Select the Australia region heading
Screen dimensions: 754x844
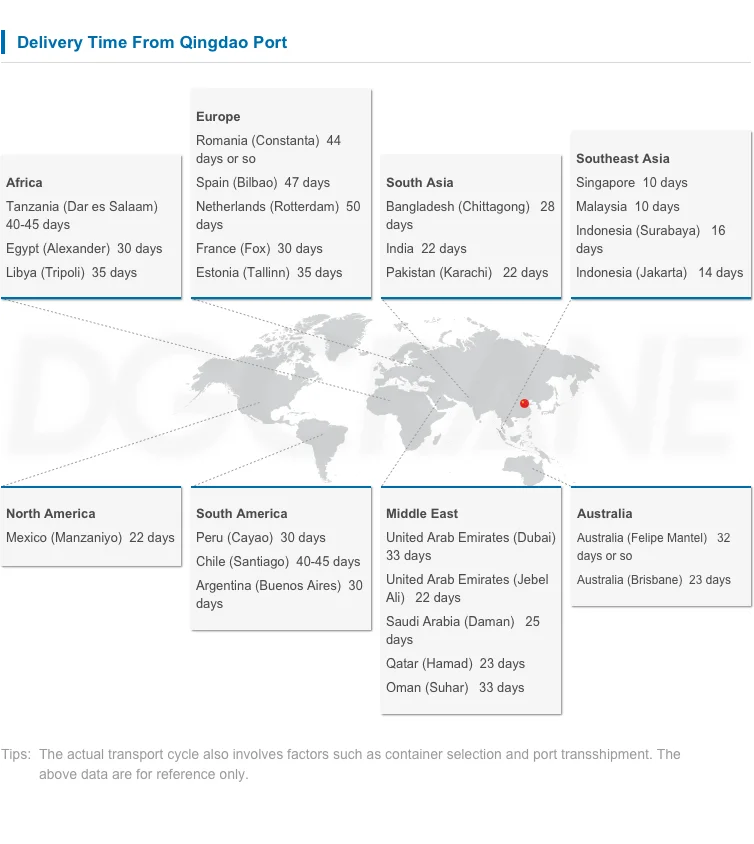[x=604, y=514]
